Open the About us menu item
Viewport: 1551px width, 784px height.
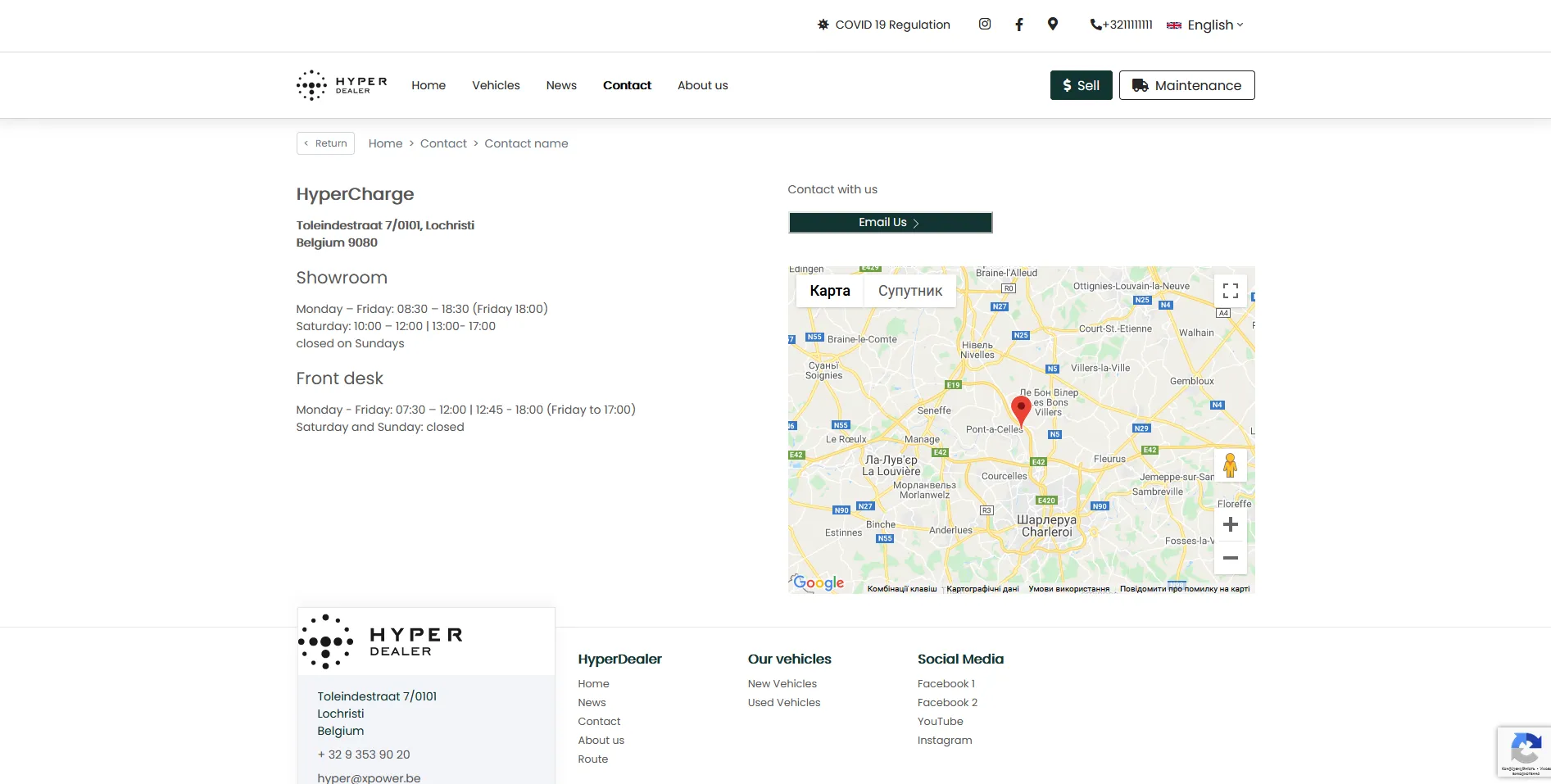(x=702, y=85)
